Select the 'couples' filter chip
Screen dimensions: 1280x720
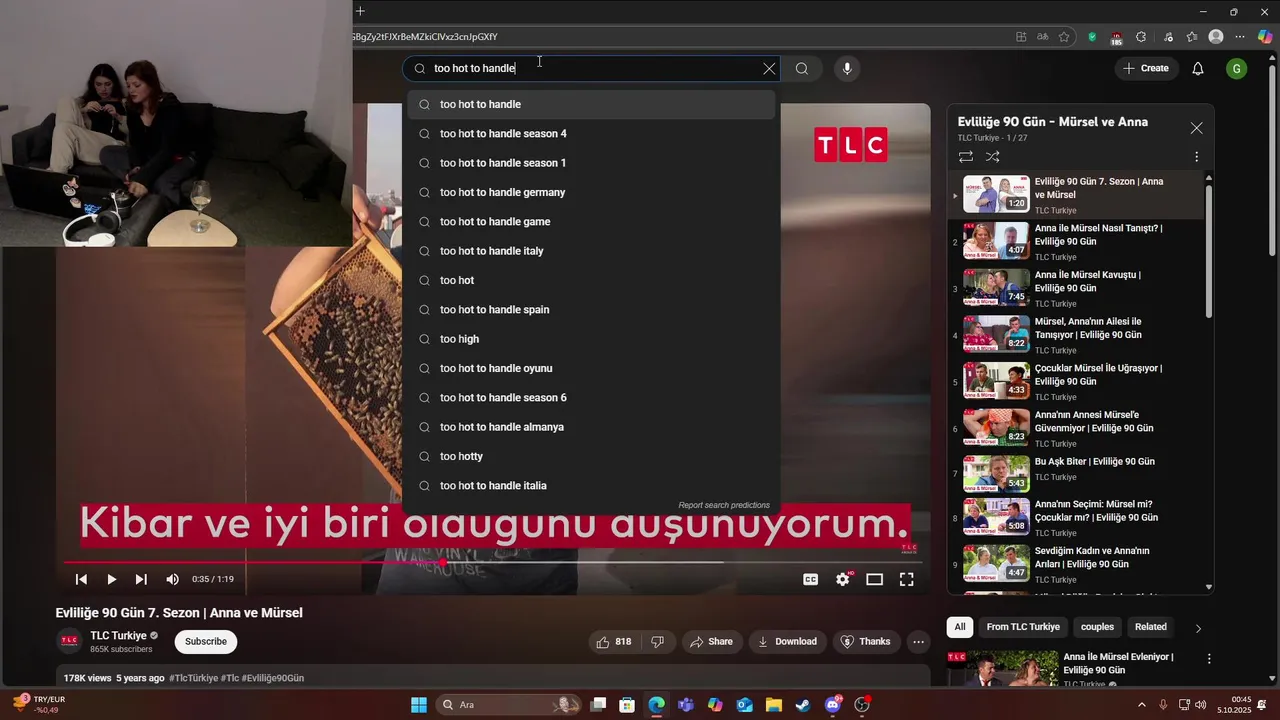(x=1097, y=627)
